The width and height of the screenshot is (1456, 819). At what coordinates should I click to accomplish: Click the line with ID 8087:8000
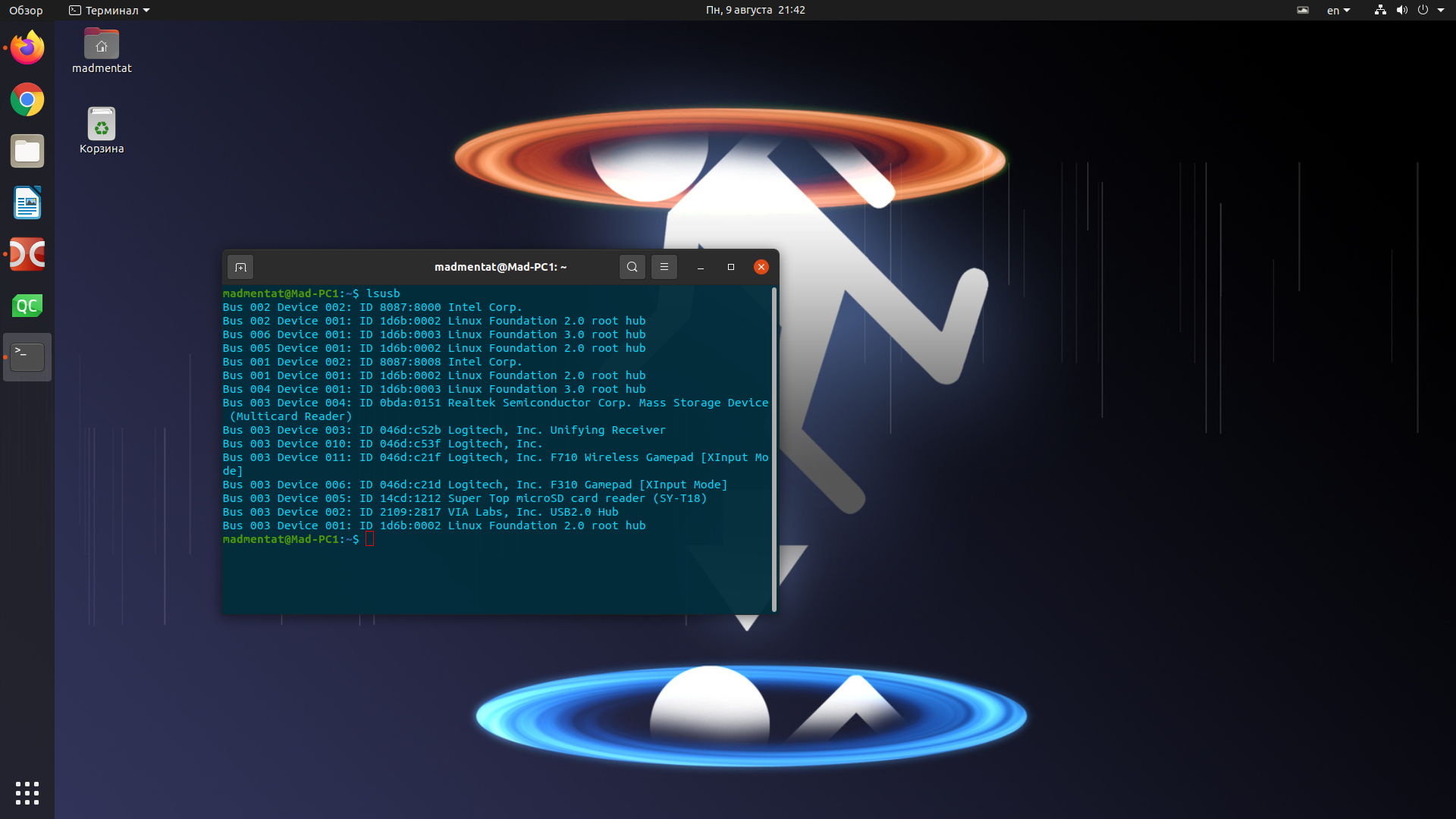tap(372, 307)
